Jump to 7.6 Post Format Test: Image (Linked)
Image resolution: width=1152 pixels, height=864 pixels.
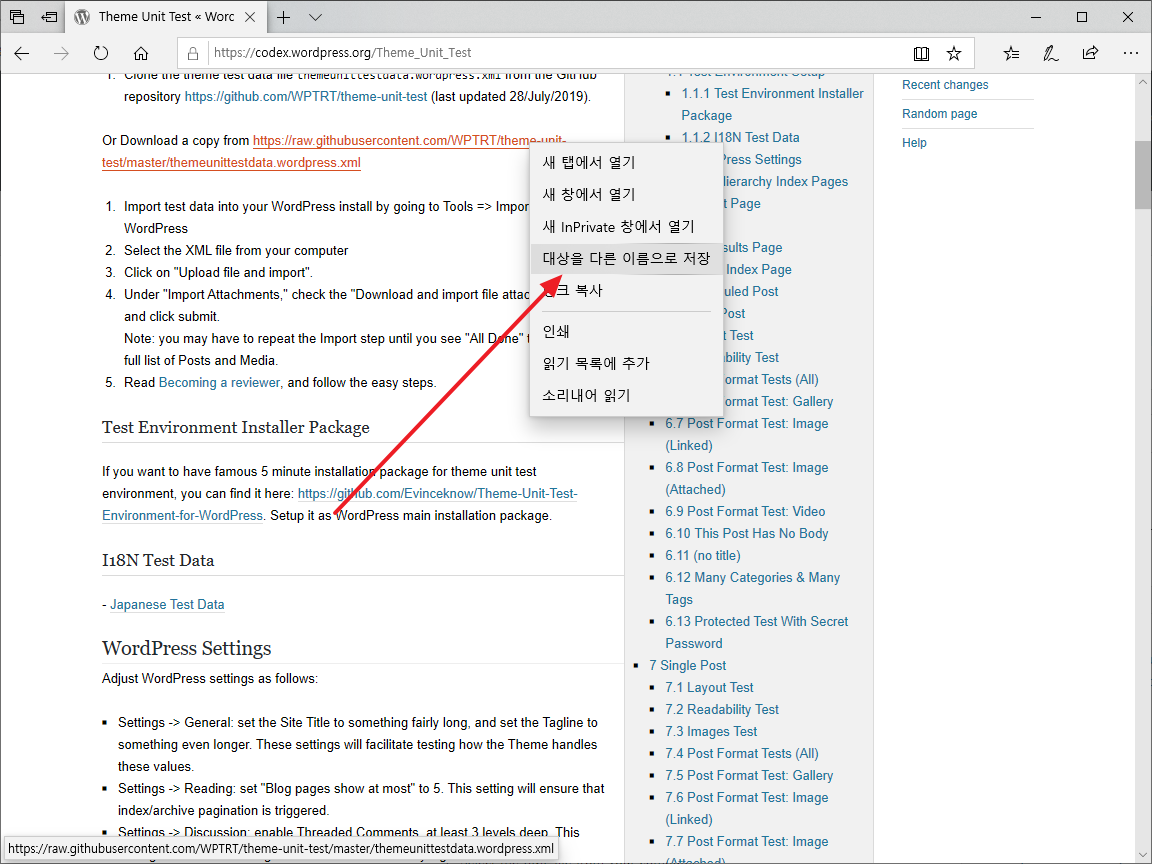click(746, 808)
